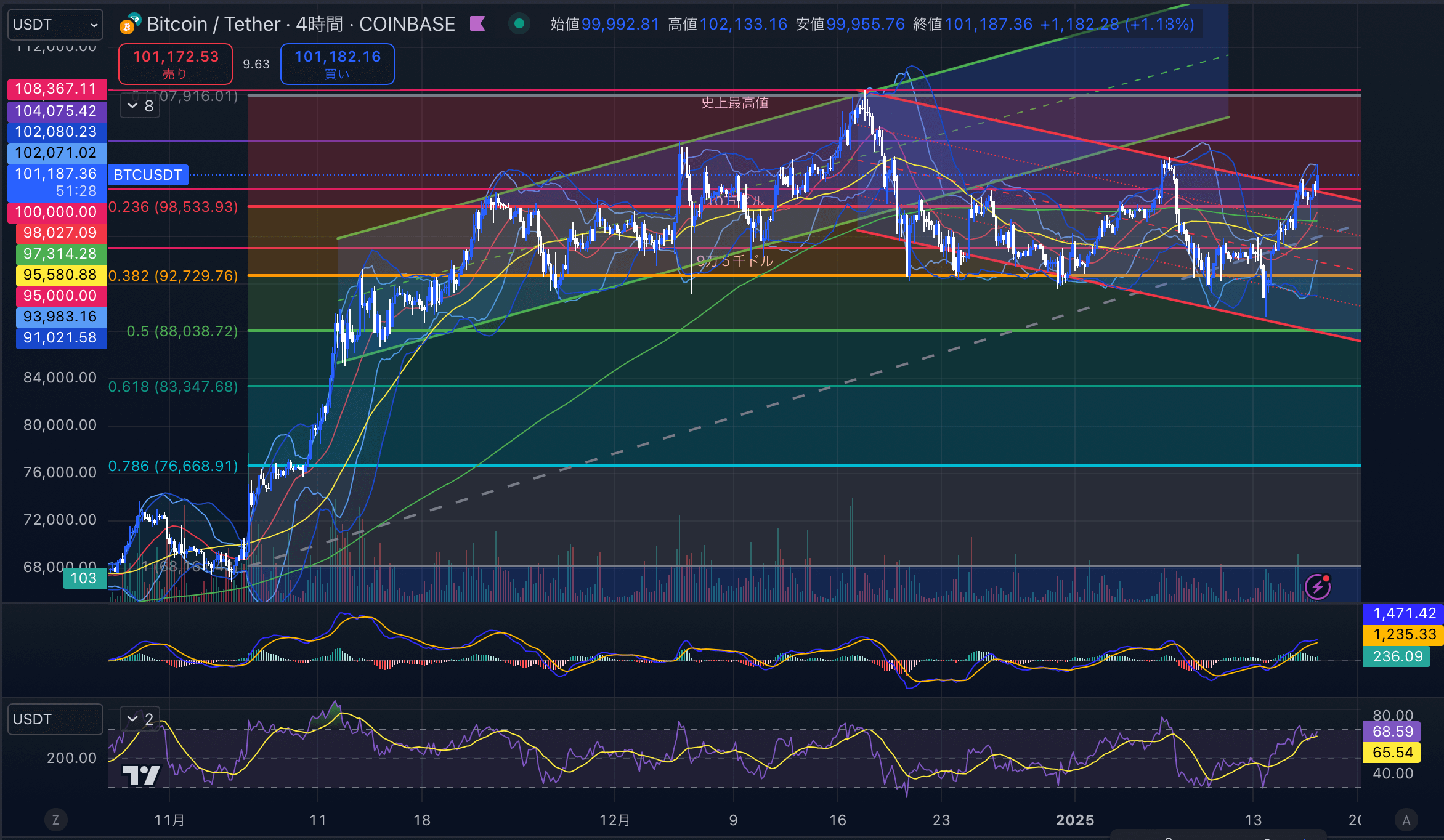
Task: Select the 98,027.09 price label
Action: [61, 233]
